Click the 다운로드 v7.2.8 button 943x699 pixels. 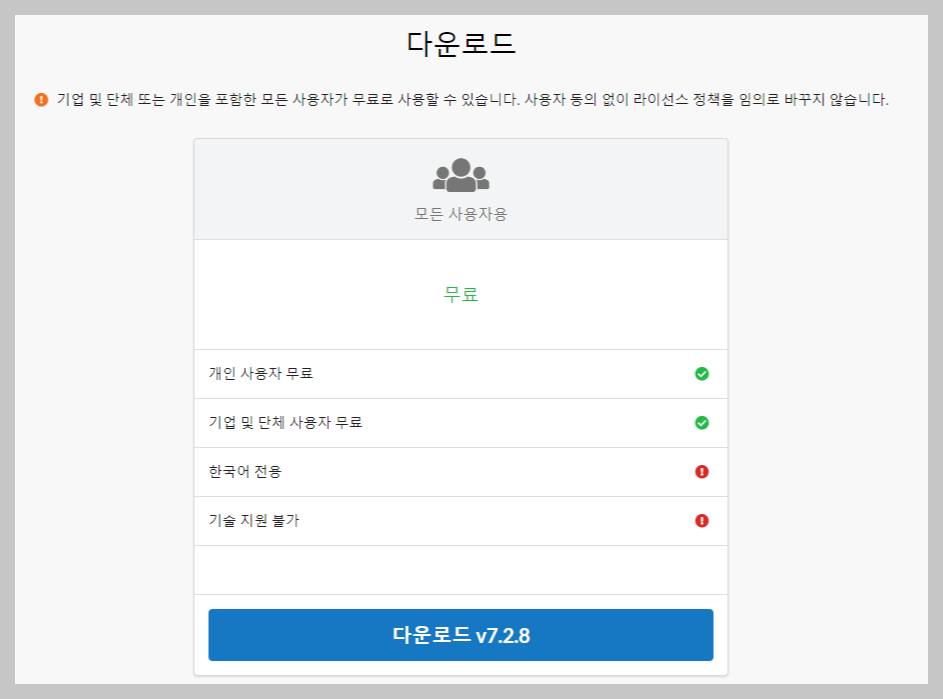460,633
